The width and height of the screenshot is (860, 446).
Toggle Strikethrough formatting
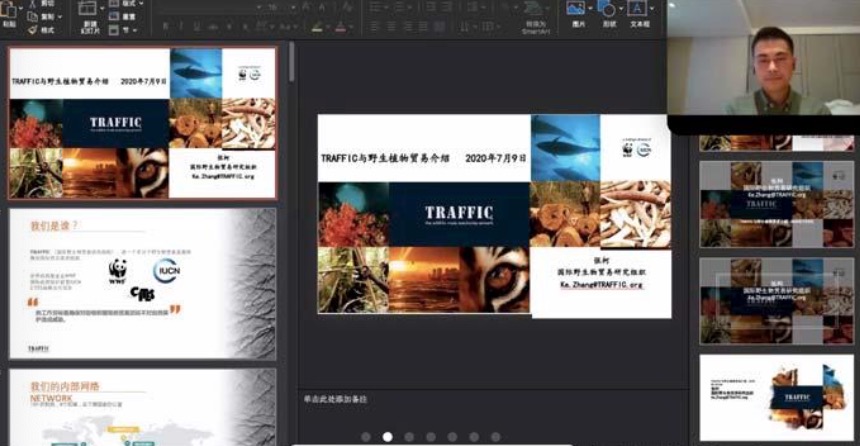[213, 26]
